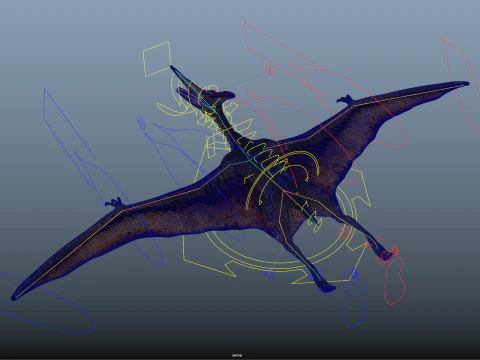This screenshot has height=360, width=480.
Task: Select the large blue ellipse at the lower-left wingtip
Action: pyautogui.click(x=47, y=304)
